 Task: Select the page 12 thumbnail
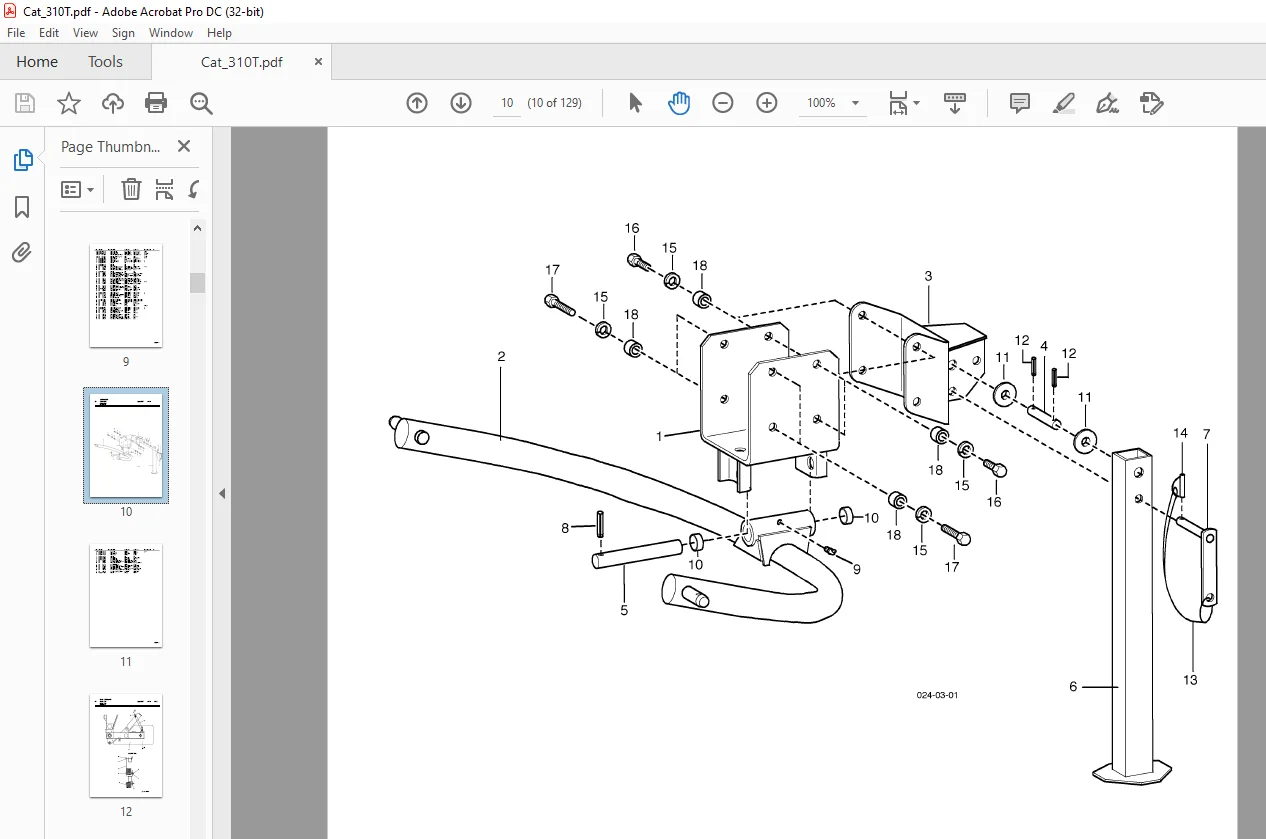126,746
